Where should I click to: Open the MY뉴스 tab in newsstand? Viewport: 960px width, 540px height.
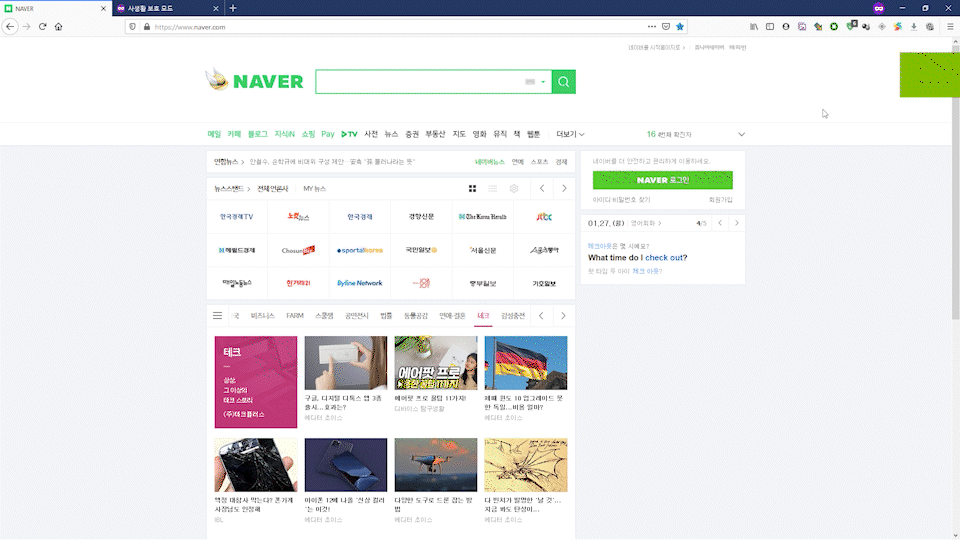[x=315, y=189]
